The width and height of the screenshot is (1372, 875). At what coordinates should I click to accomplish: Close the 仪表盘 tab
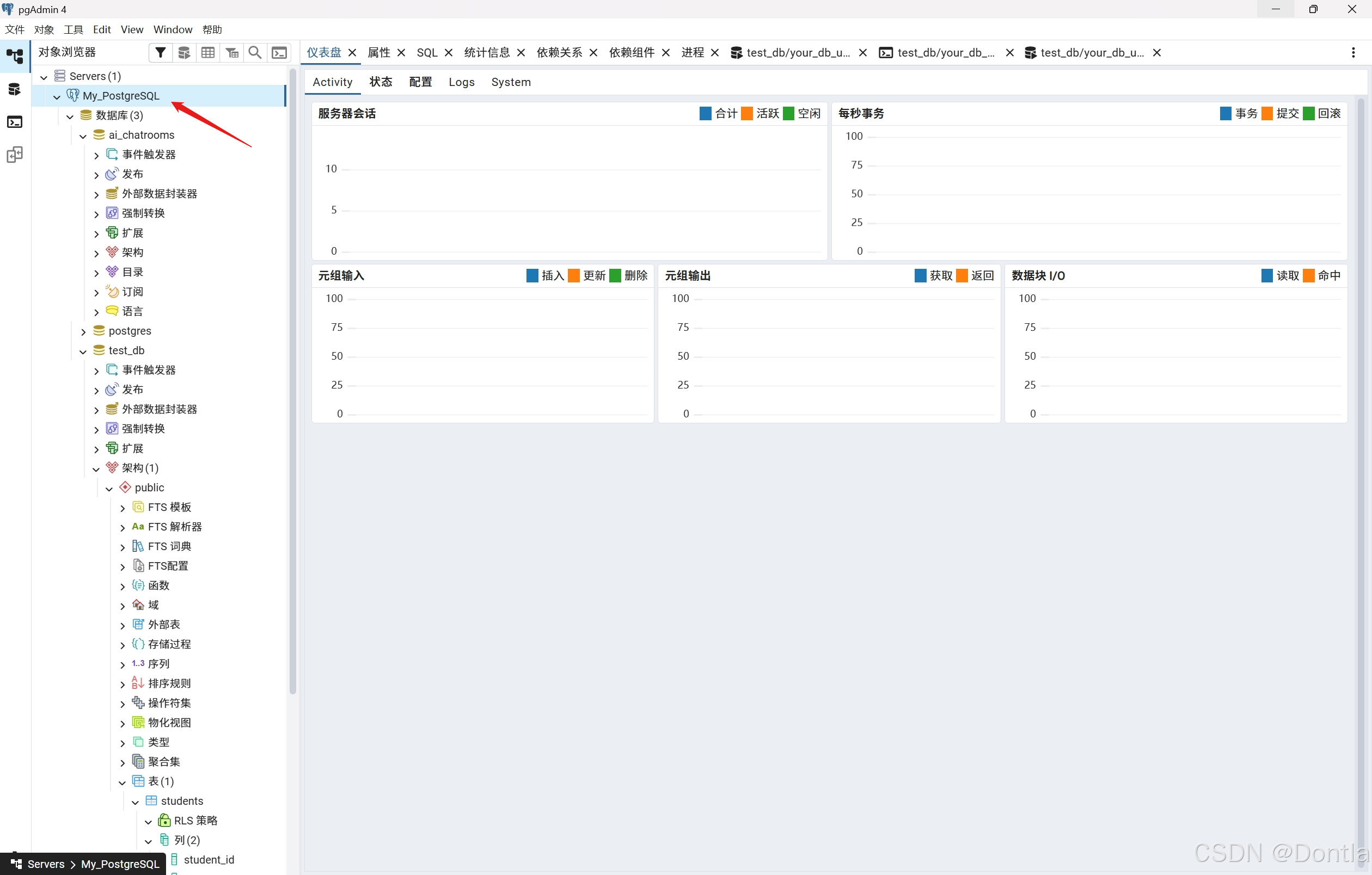tap(352, 52)
